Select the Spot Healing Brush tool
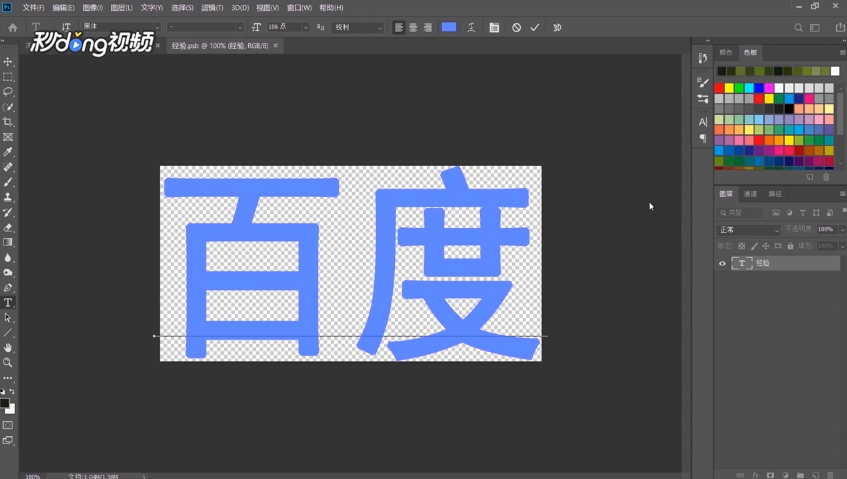The height and width of the screenshot is (479, 847). point(8,167)
